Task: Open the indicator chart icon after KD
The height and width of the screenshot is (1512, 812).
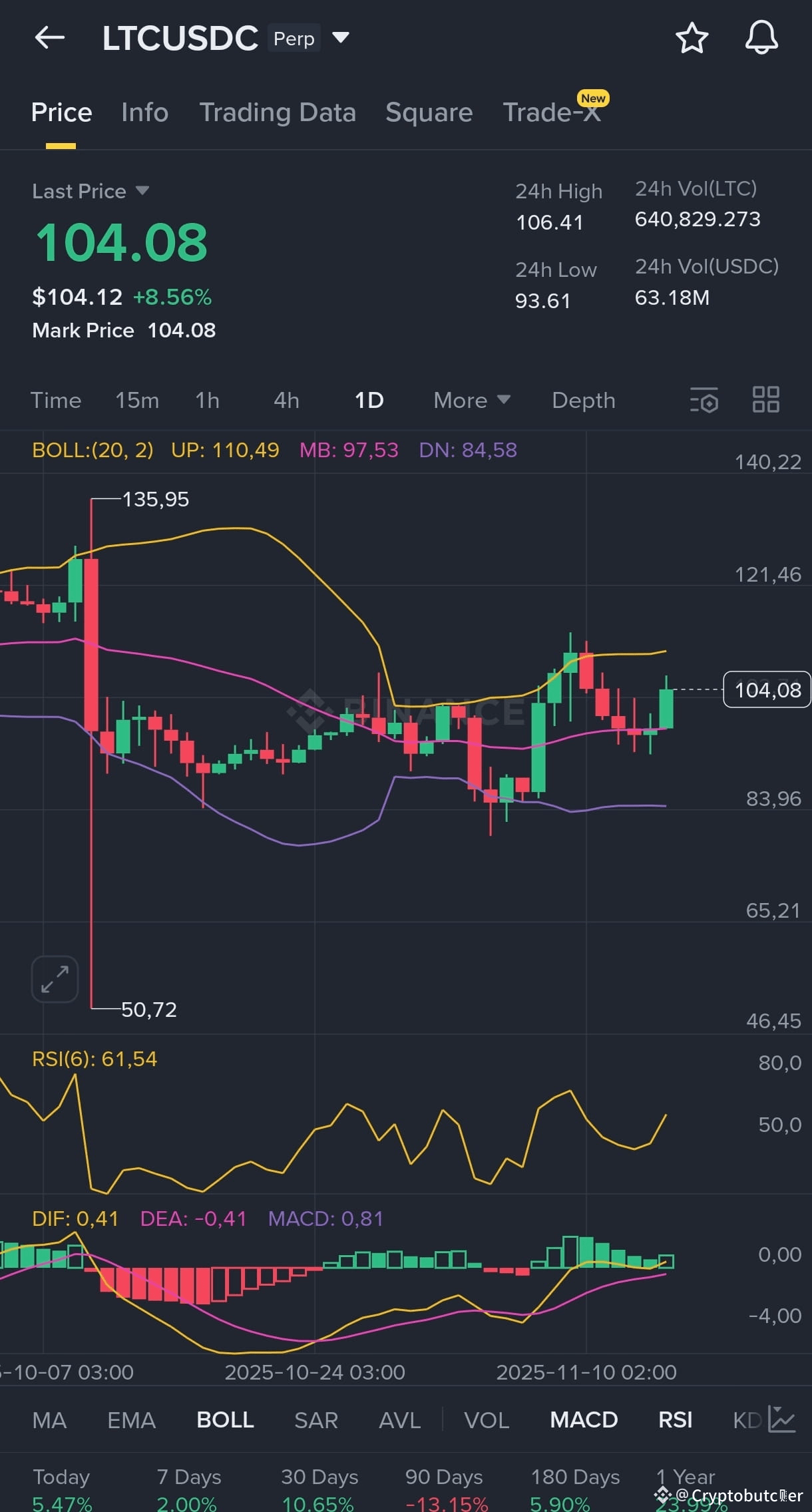Action: click(781, 1419)
